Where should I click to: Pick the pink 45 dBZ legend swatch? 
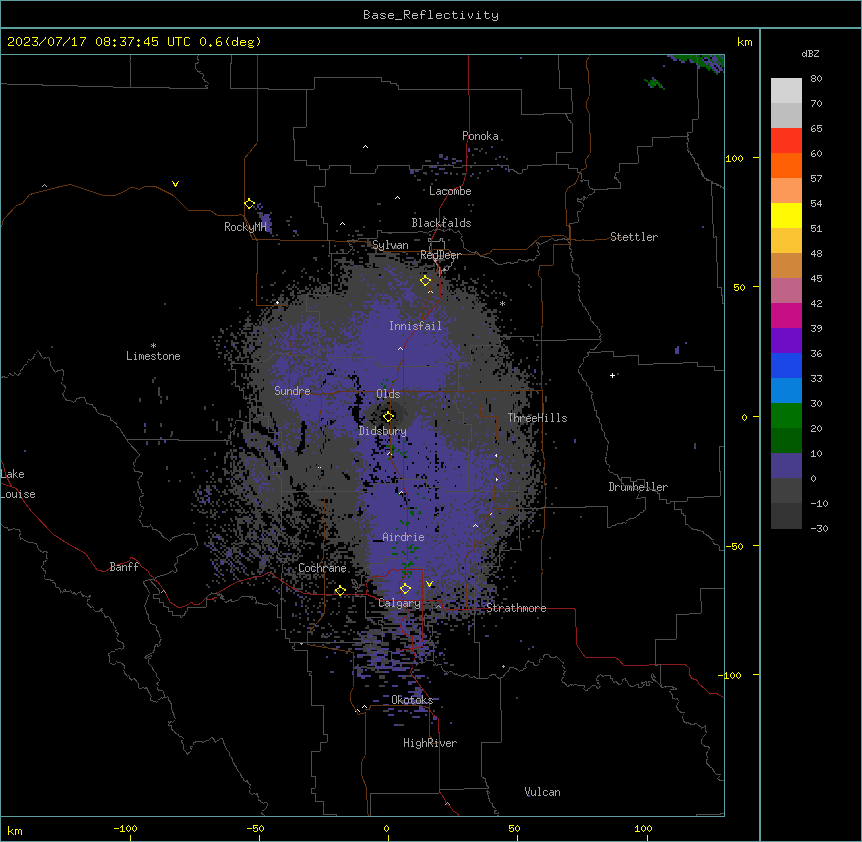786,290
